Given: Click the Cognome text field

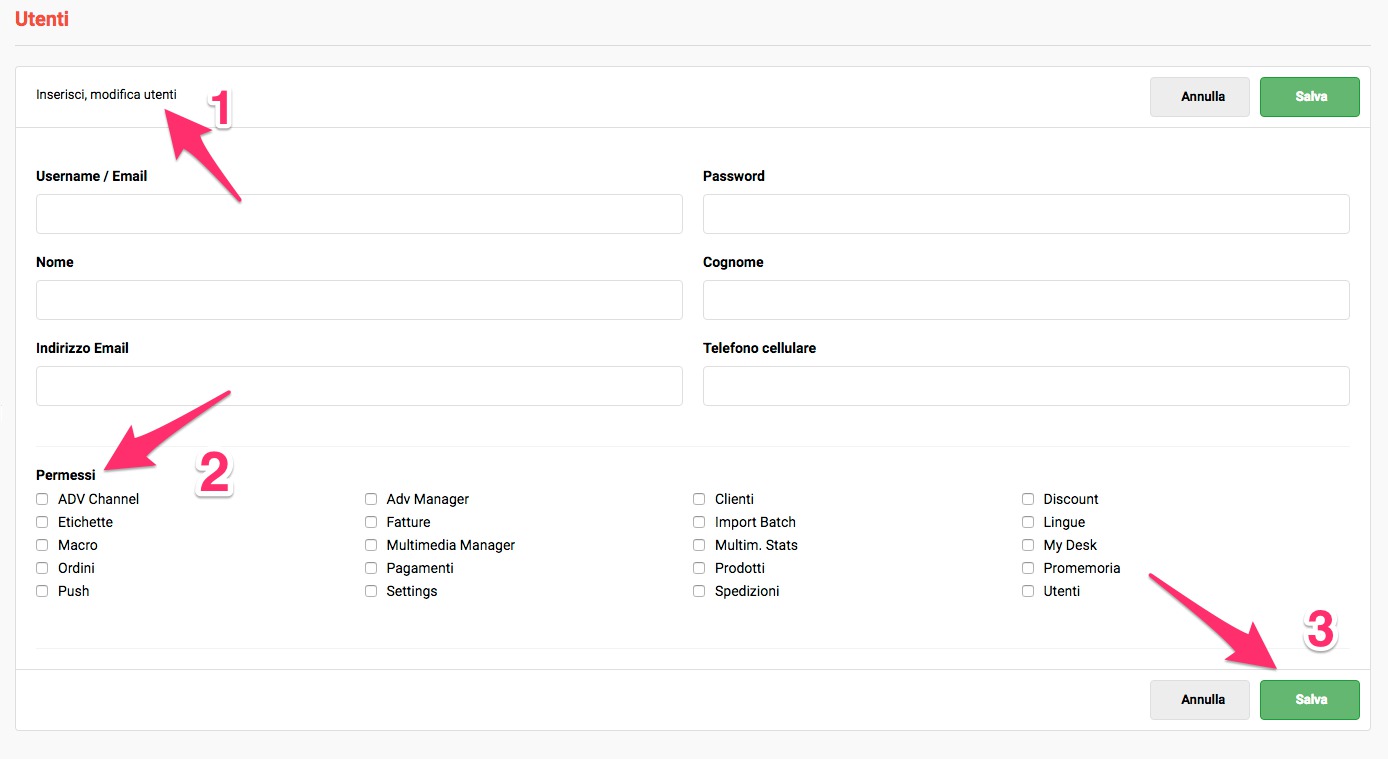Looking at the screenshot, I should coord(1026,300).
